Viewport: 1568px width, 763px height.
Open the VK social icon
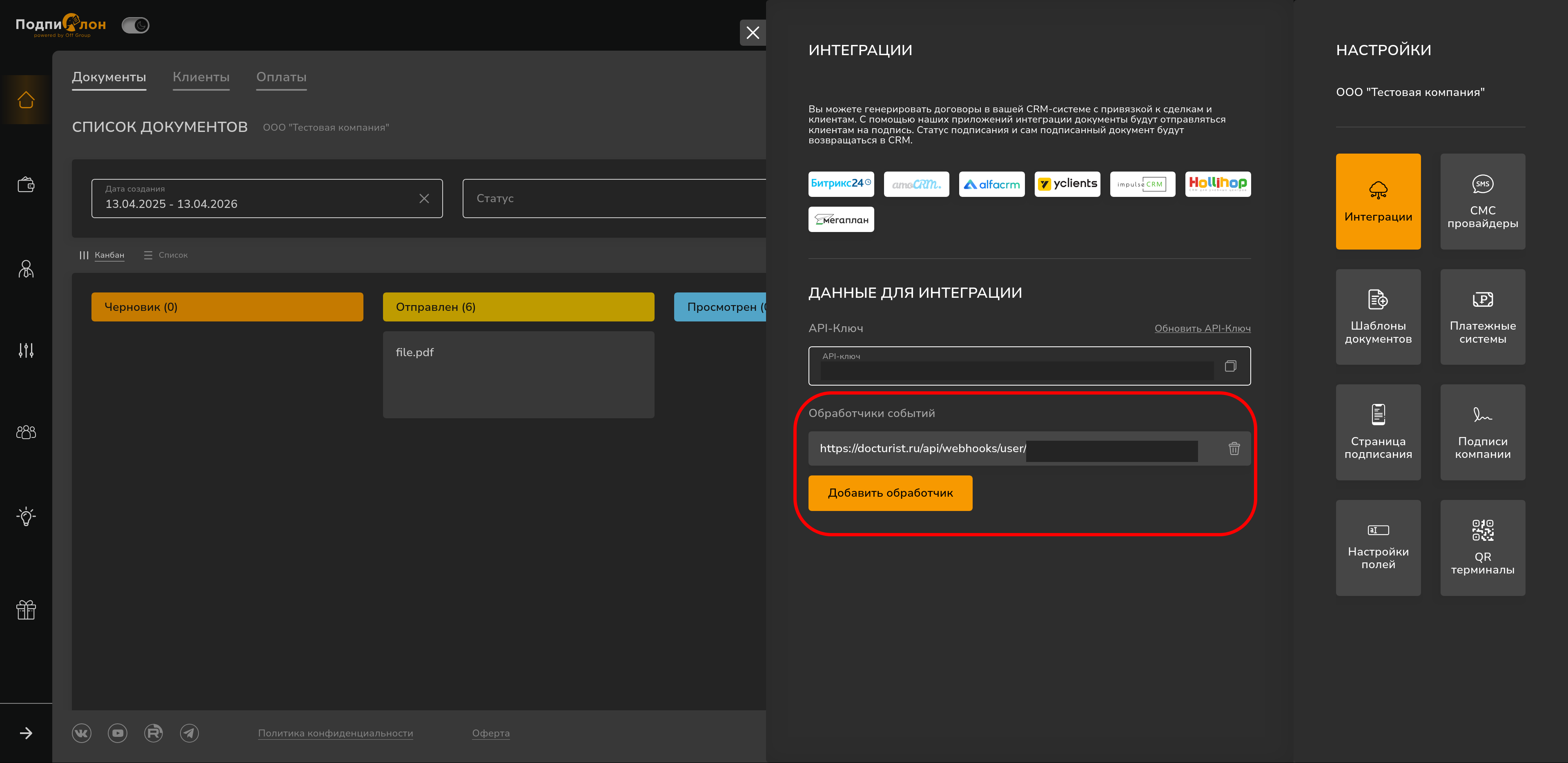pyautogui.click(x=82, y=733)
